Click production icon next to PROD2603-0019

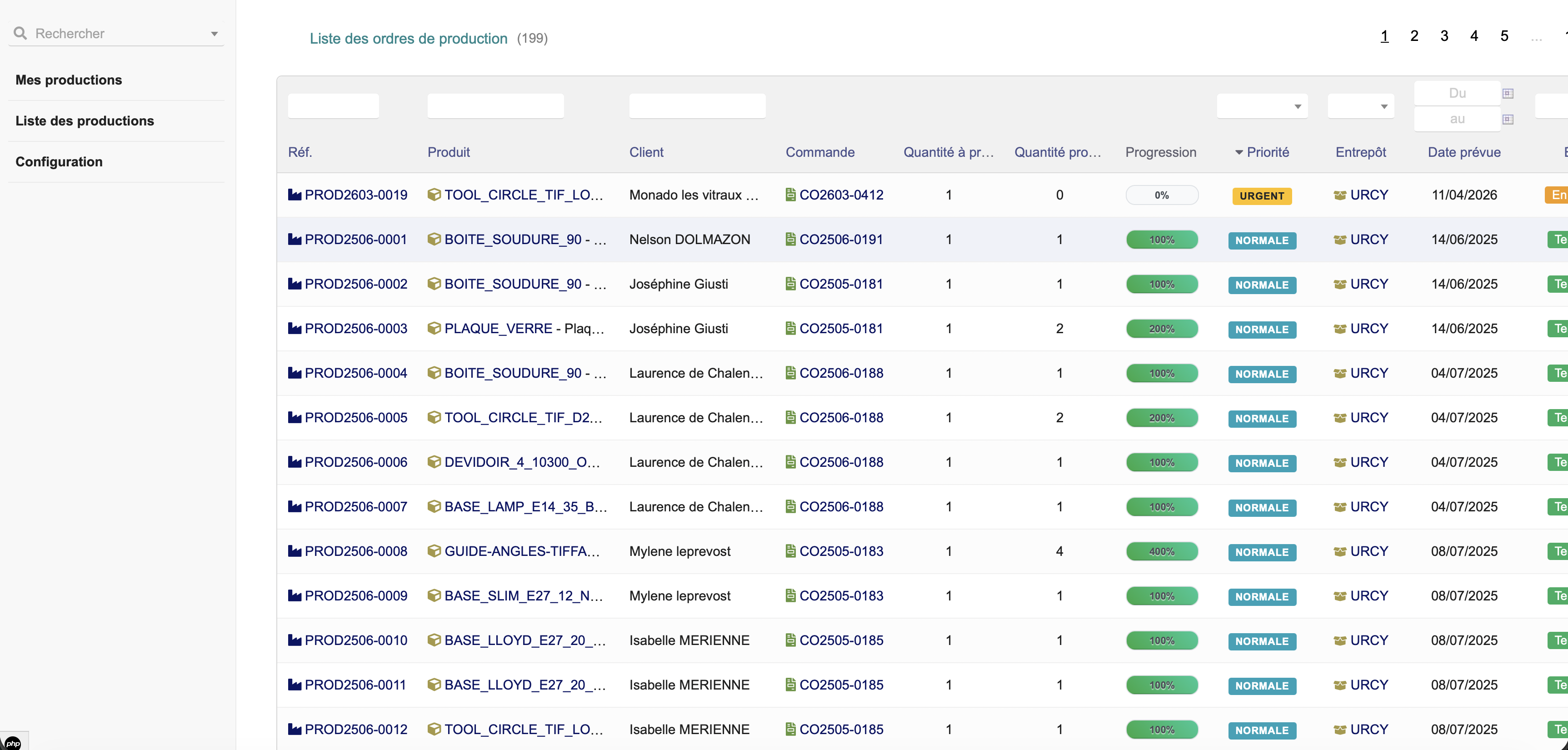tap(295, 195)
